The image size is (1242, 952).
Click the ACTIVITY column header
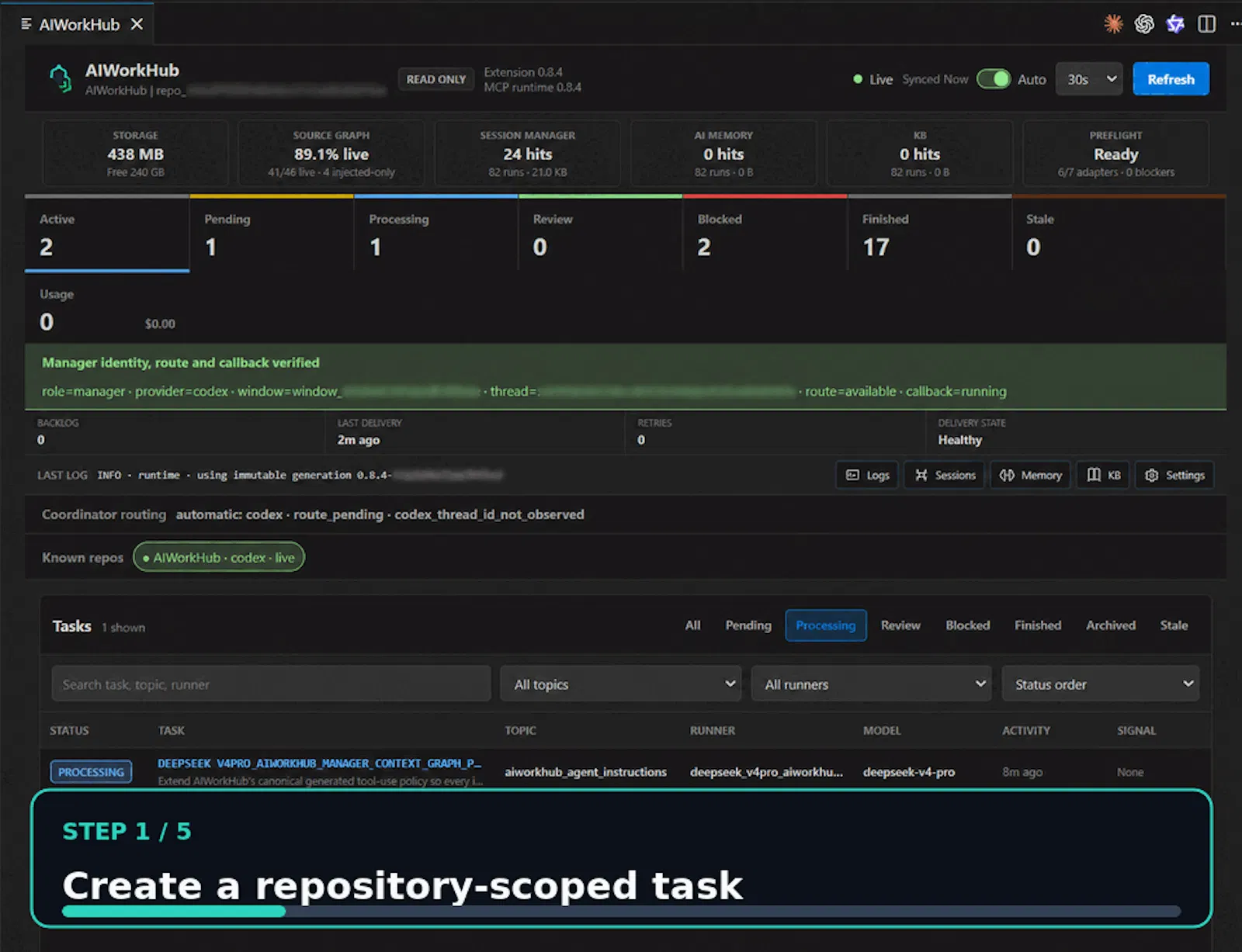tap(1026, 730)
